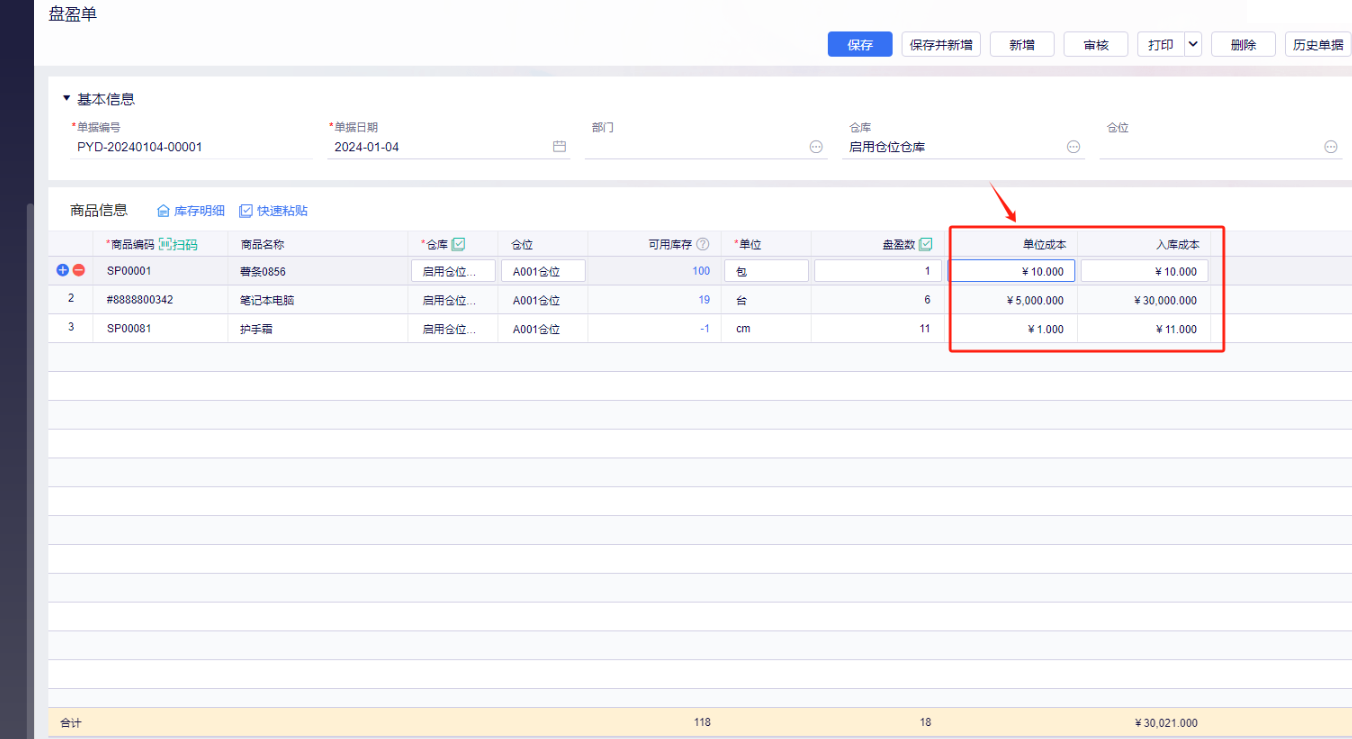
Task: Click available stock link -1
Action: (705, 329)
